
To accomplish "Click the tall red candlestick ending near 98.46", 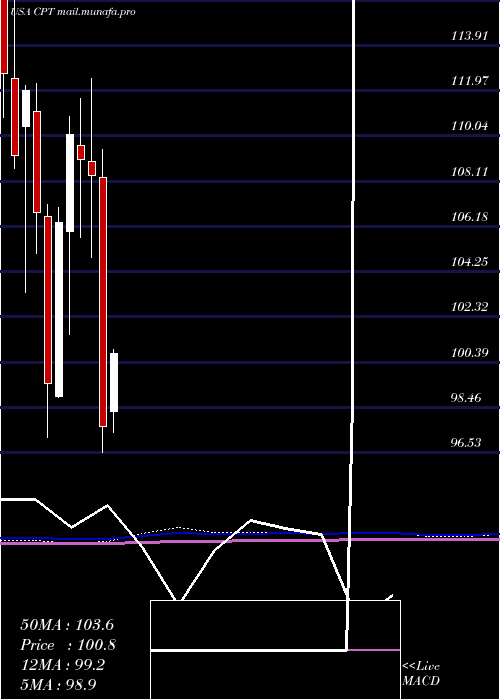I will pos(103,302).
